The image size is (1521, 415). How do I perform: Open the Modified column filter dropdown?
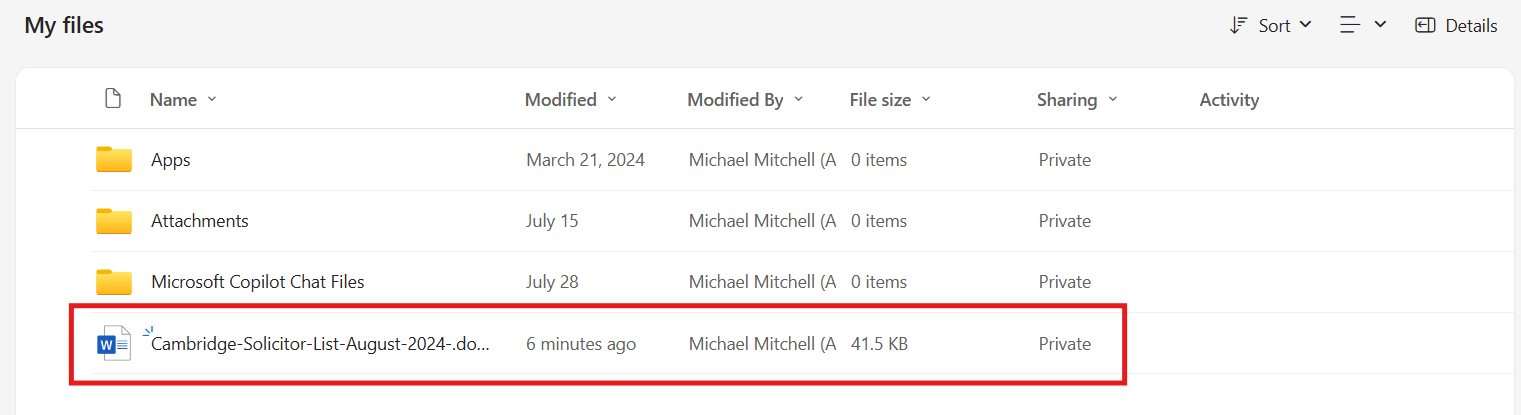click(612, 100)
